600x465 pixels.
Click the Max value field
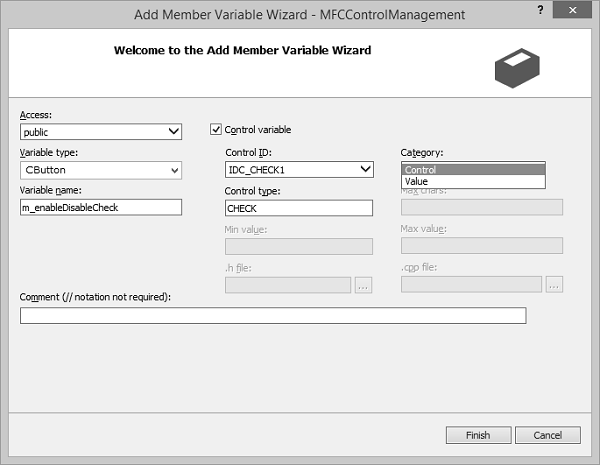point(481,246)
